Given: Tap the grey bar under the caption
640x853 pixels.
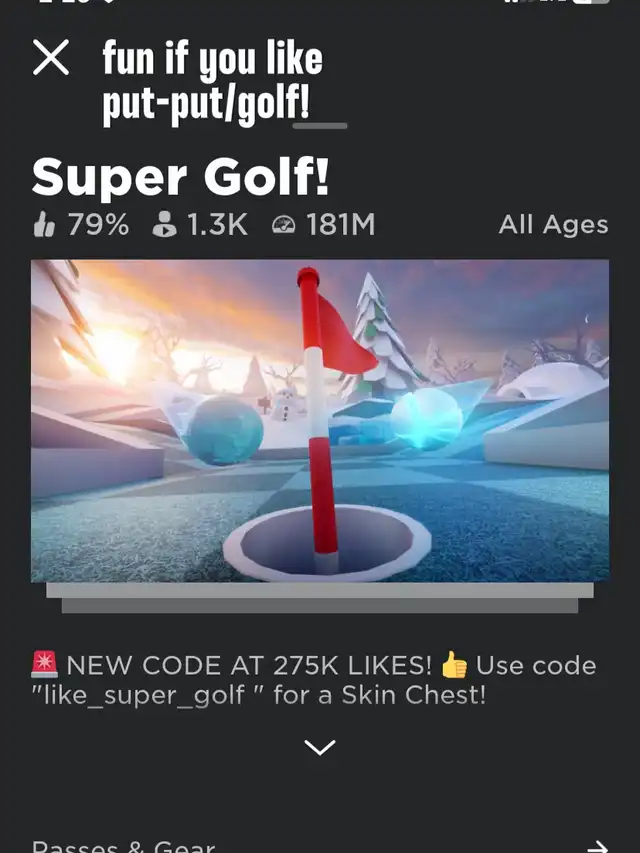Looking at the screenshot, I should coord(320,126).
